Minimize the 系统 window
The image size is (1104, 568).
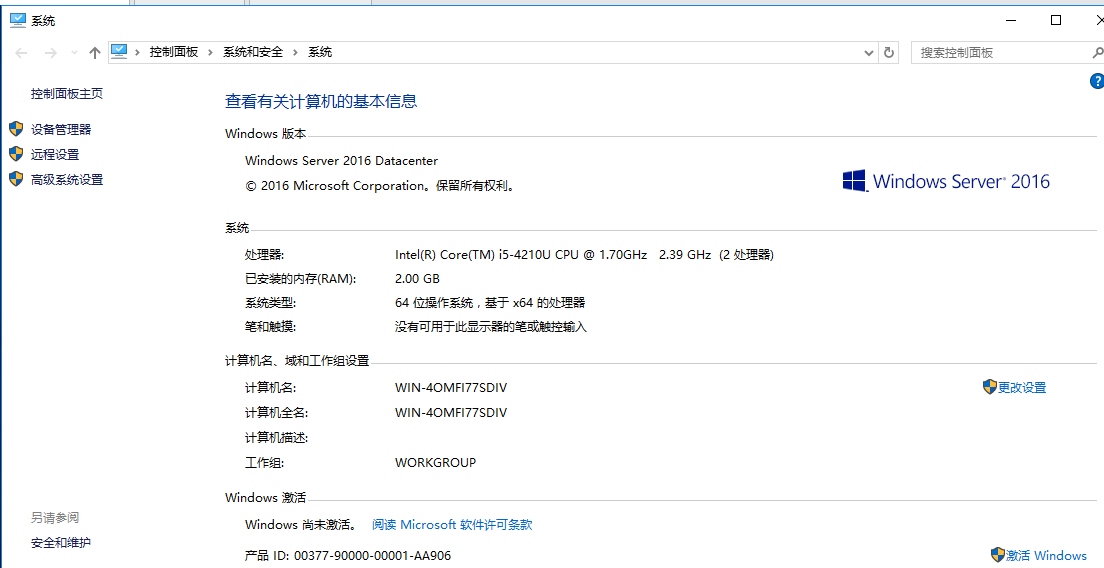click(x=1011, y=20)
